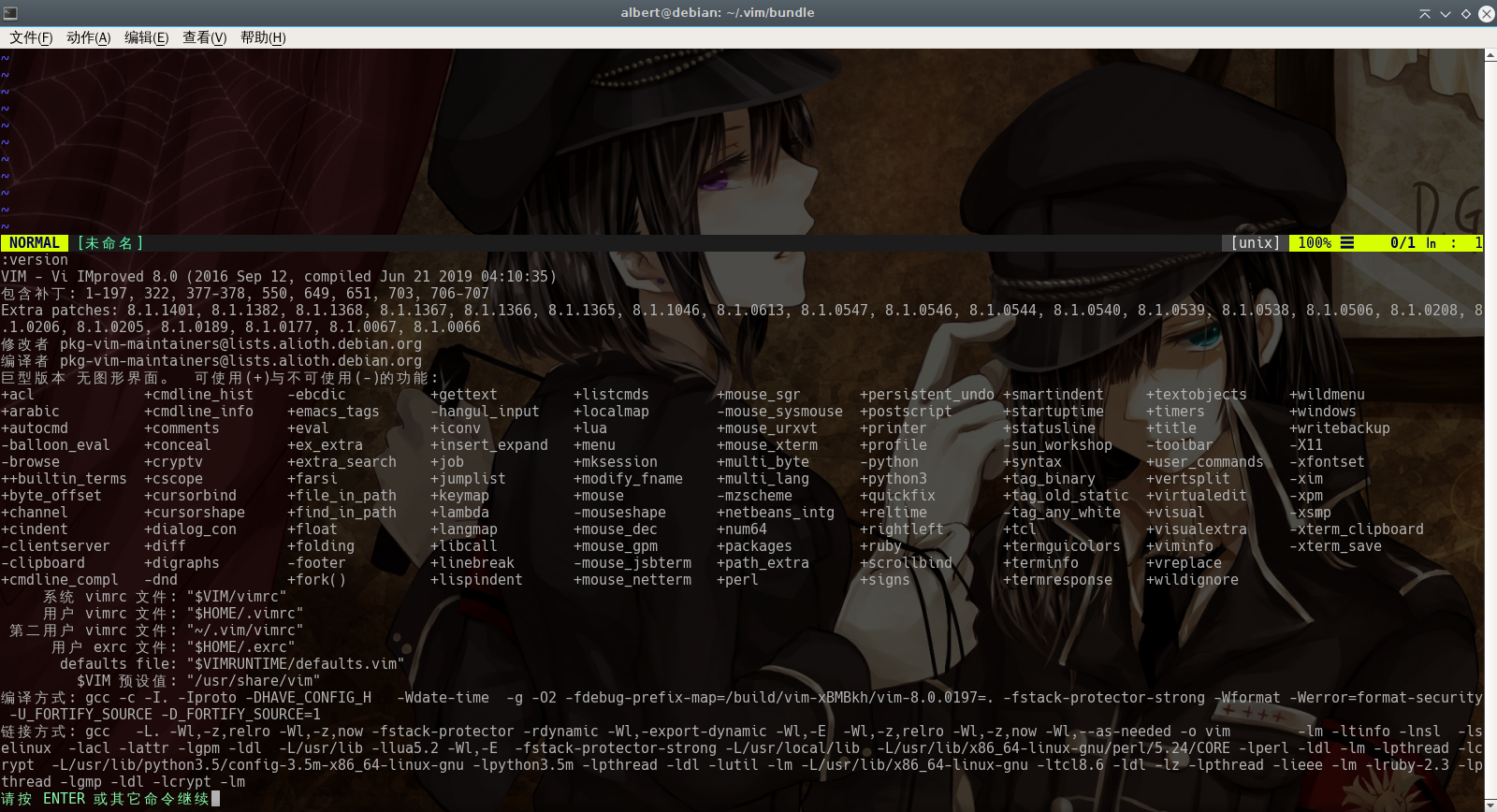Close the terminal window
The height and width of the screenshot is (812, 1497).
[1486, 13]
